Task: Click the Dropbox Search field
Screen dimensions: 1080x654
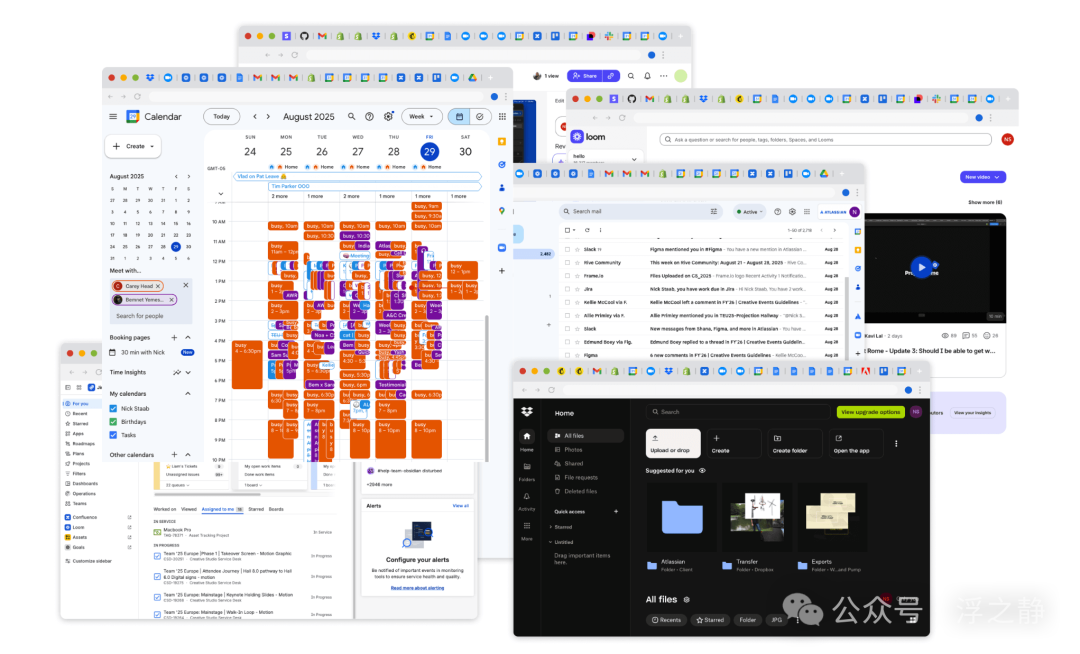Action: [x=737, y=412]
